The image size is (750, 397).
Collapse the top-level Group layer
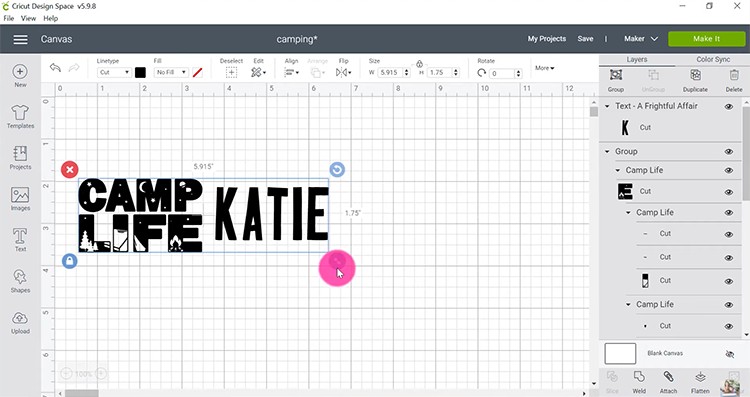tap(607, 152)
